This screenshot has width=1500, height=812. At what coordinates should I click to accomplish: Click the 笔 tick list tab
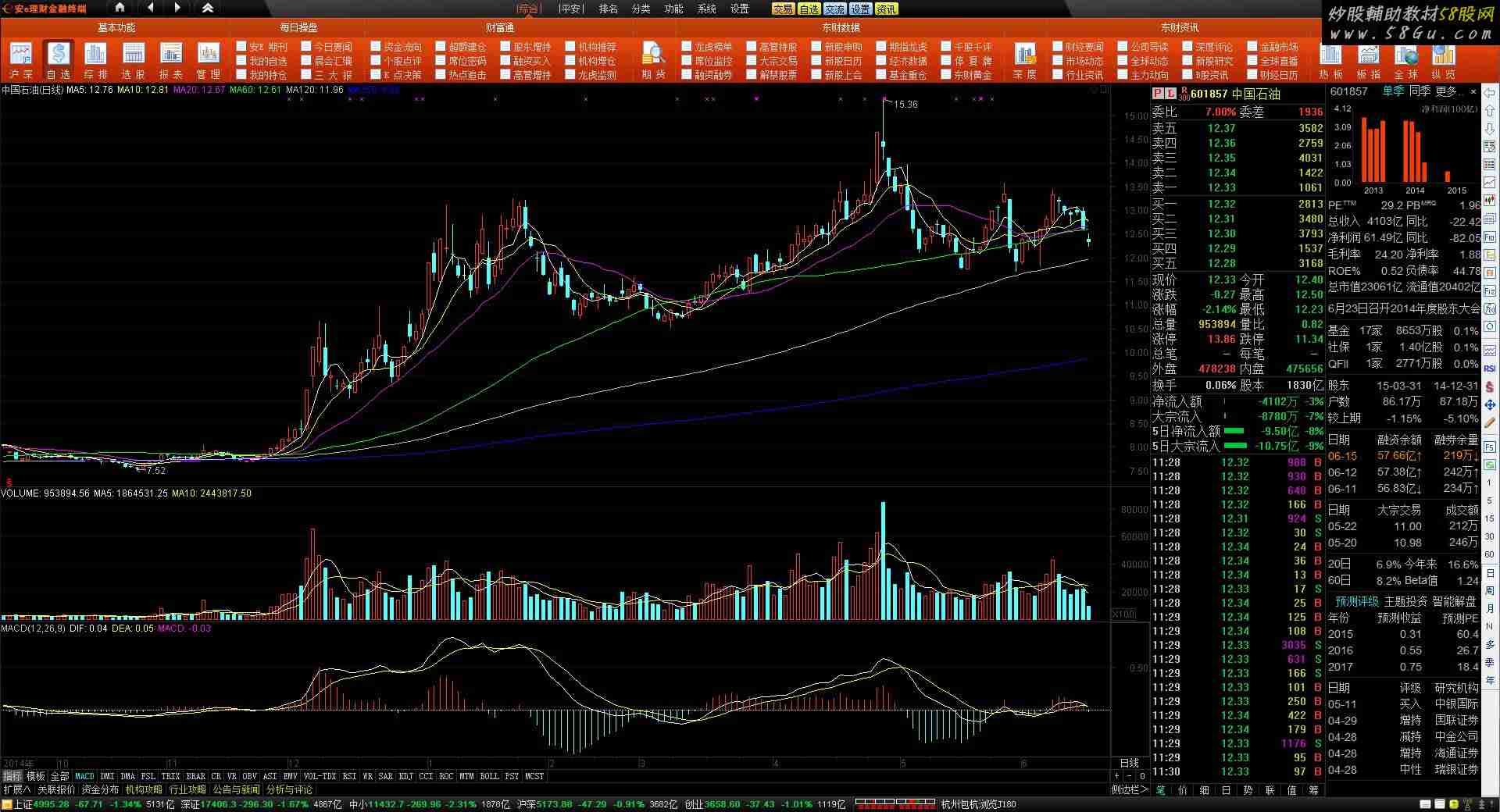point(1160,790)
